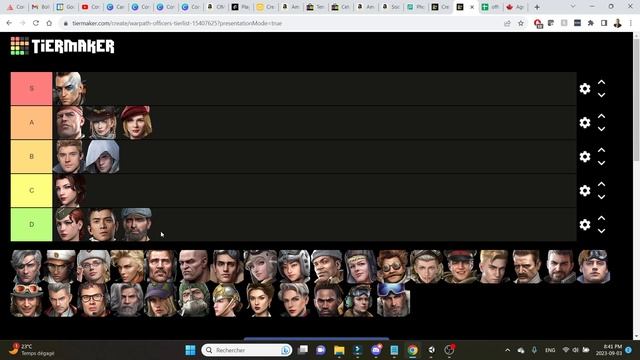Select the bald officer portrait in pool
The width and height of the screenshot is (640, 360).
pyautogui.click(x=193, y=267)
